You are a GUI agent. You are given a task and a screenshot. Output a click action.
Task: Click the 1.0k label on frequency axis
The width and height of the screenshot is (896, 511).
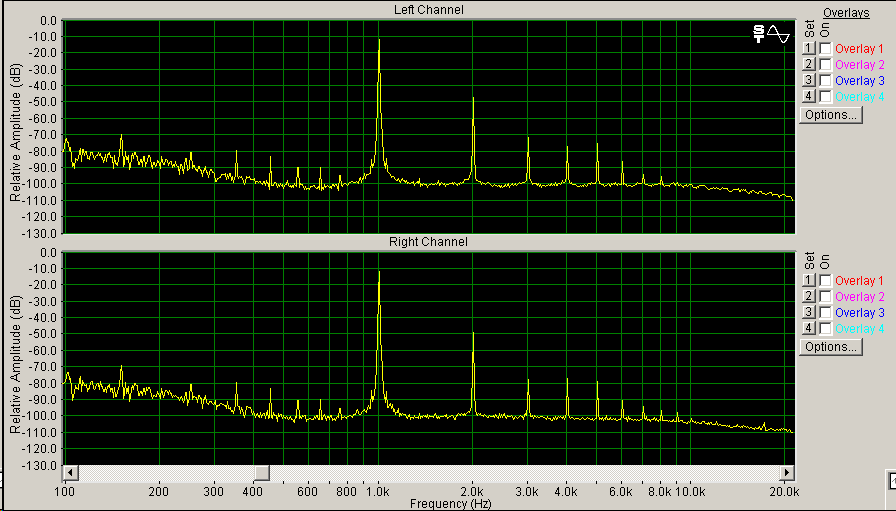tap(378, 492)
